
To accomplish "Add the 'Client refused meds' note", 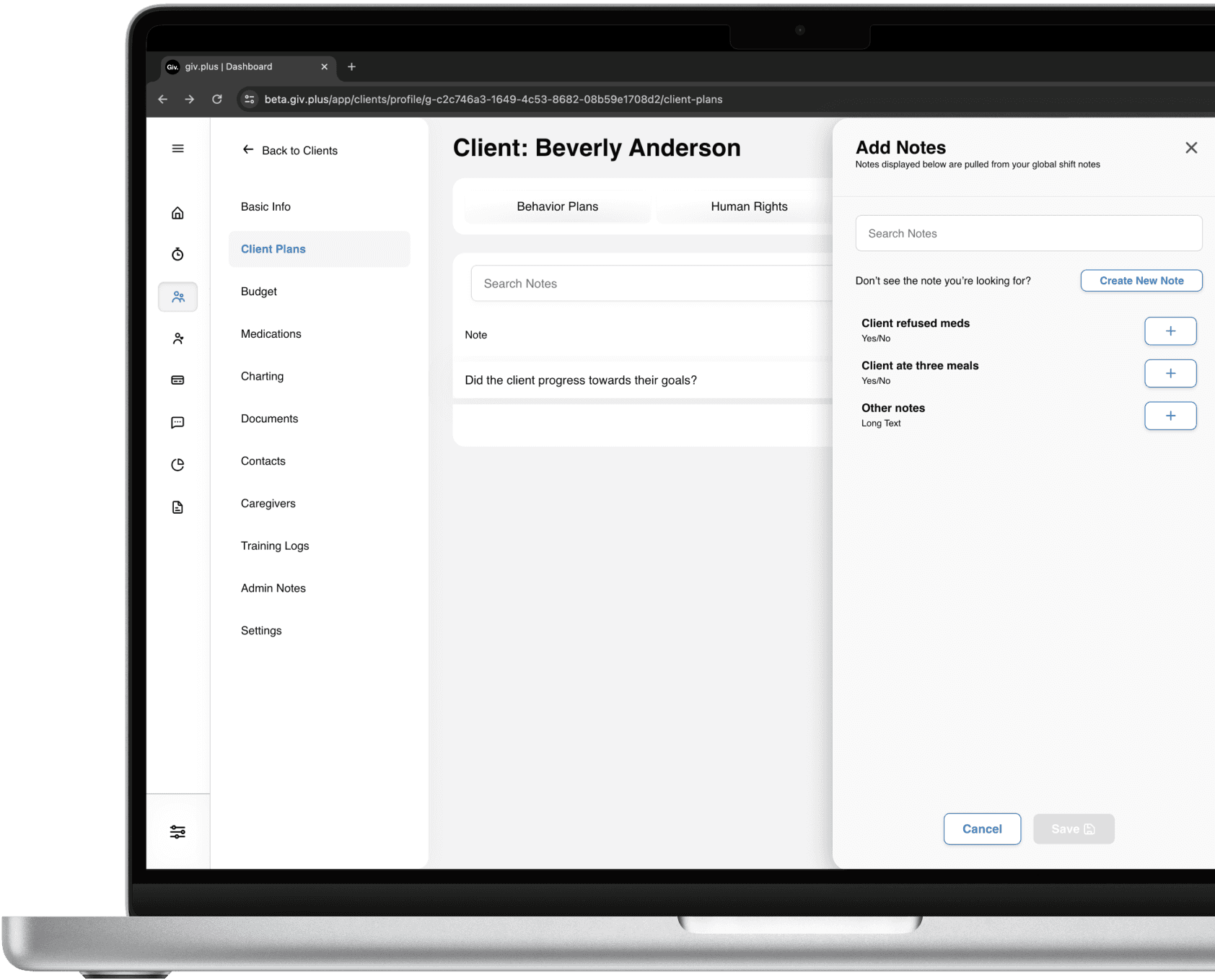I will 1170,331.
